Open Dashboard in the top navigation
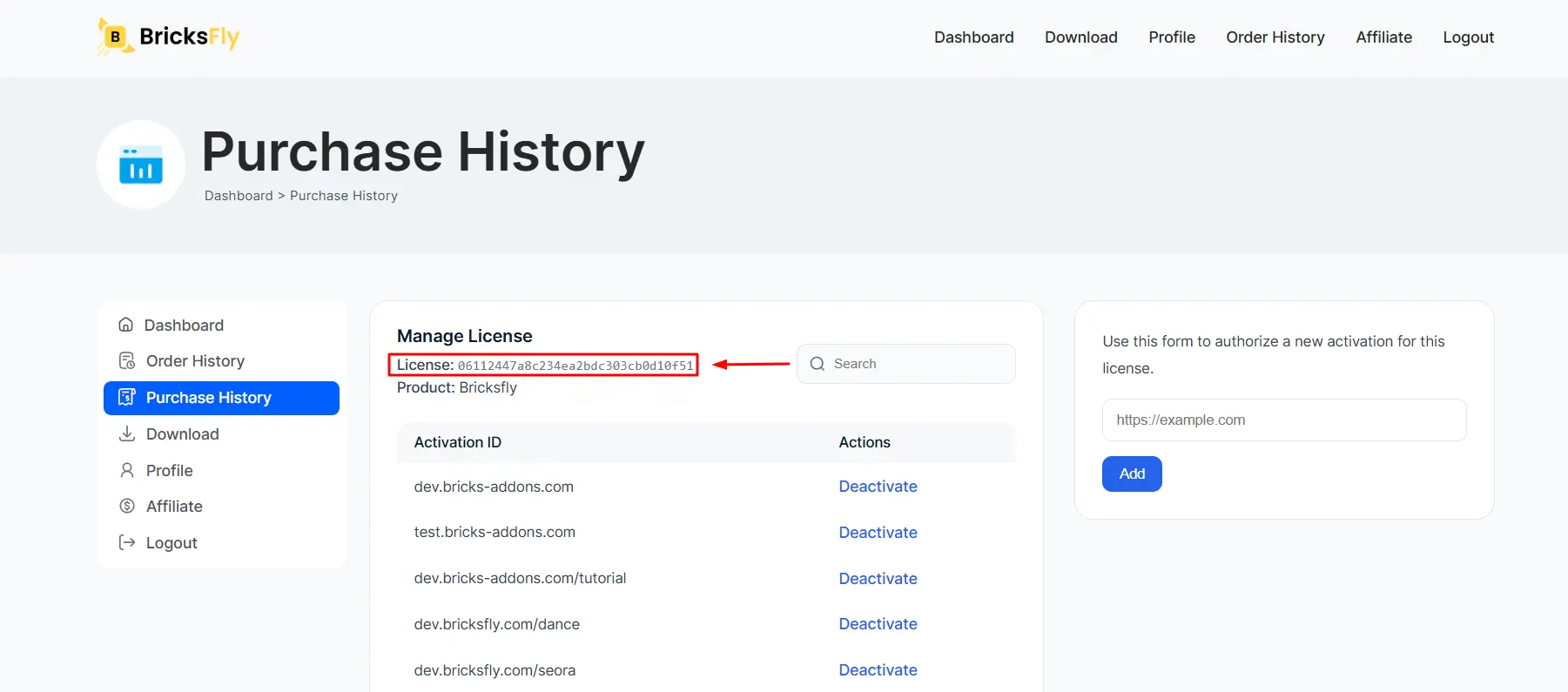This screenshot has height=692, width=1568. (x=974, y=37)
